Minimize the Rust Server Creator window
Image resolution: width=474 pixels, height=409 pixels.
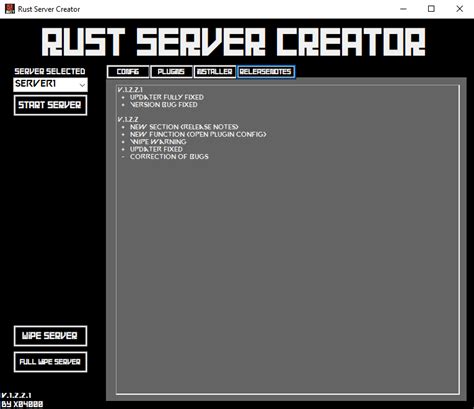click(x=403, y=9)
